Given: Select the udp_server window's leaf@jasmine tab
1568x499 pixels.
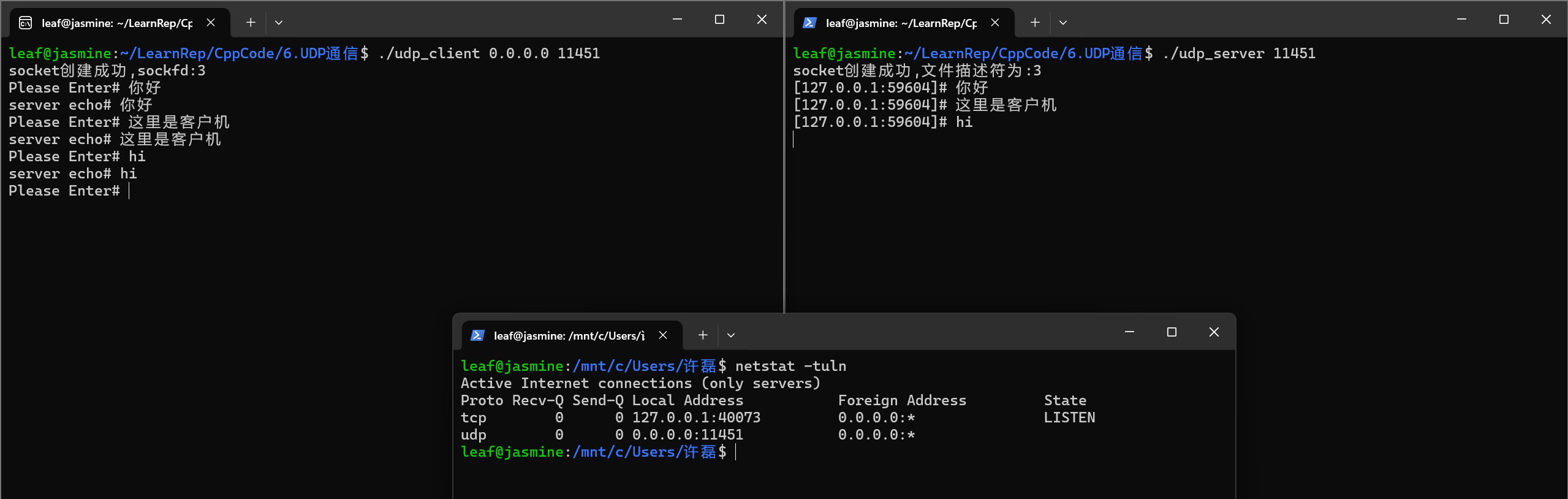Looking at the screenshot, I should 904,23.
